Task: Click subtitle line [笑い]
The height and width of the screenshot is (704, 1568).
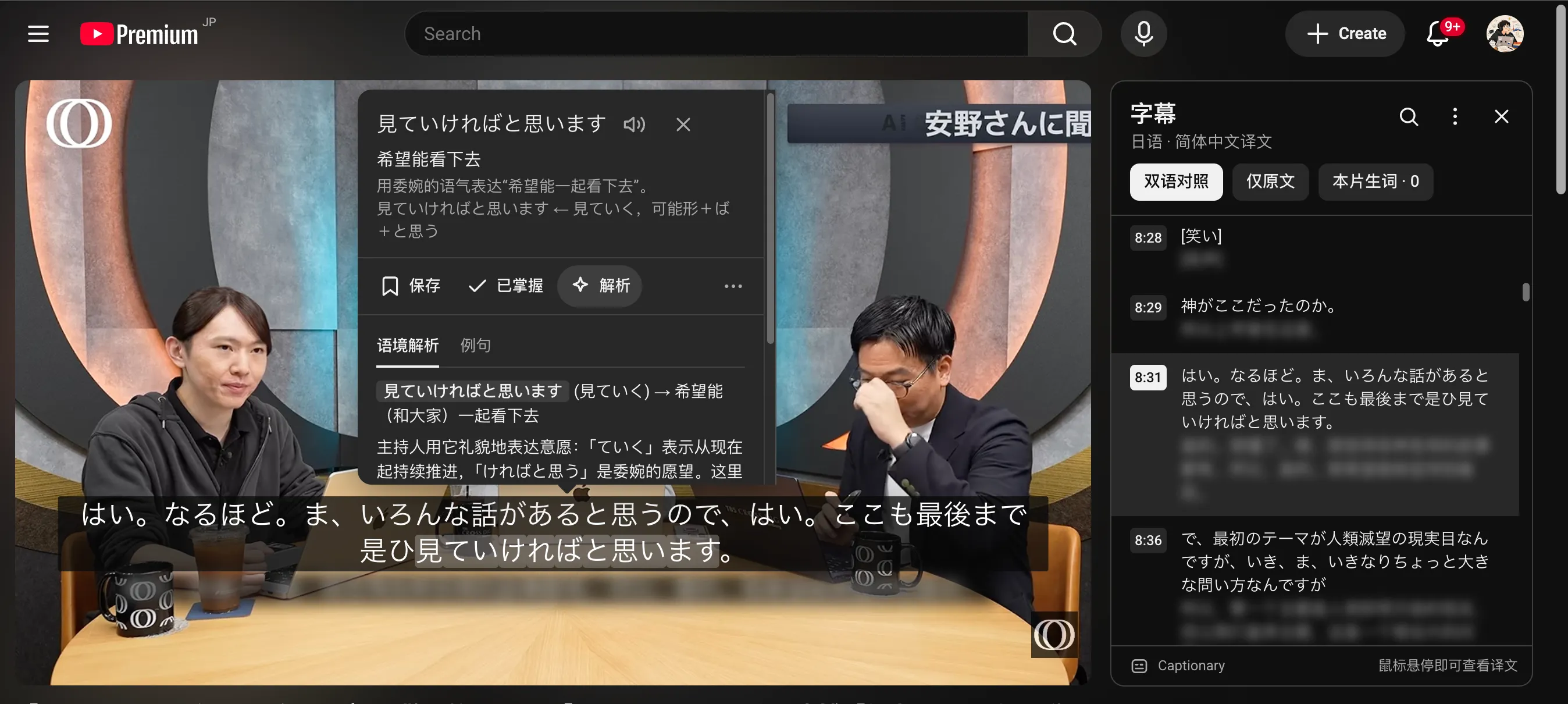Action: [1201, 236]
